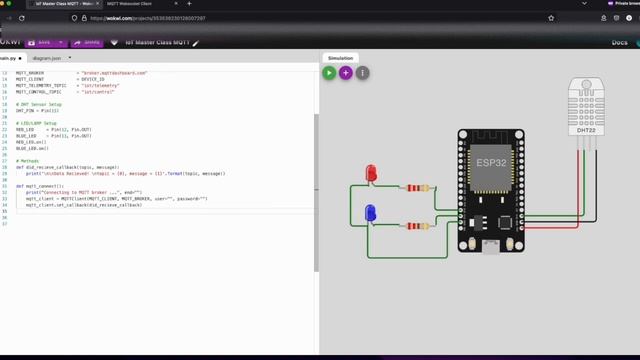The image size is (640, 360).
Task: Open the dropdown arrow beside Save
Action: [x=61, y=42]
